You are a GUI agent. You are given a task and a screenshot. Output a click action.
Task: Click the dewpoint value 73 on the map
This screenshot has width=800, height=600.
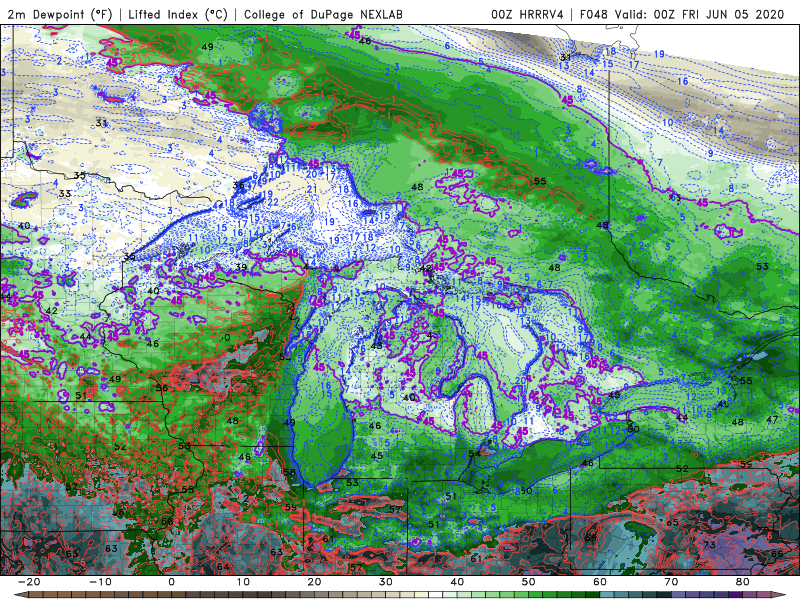pyautogui.click(x=710, y=544)
